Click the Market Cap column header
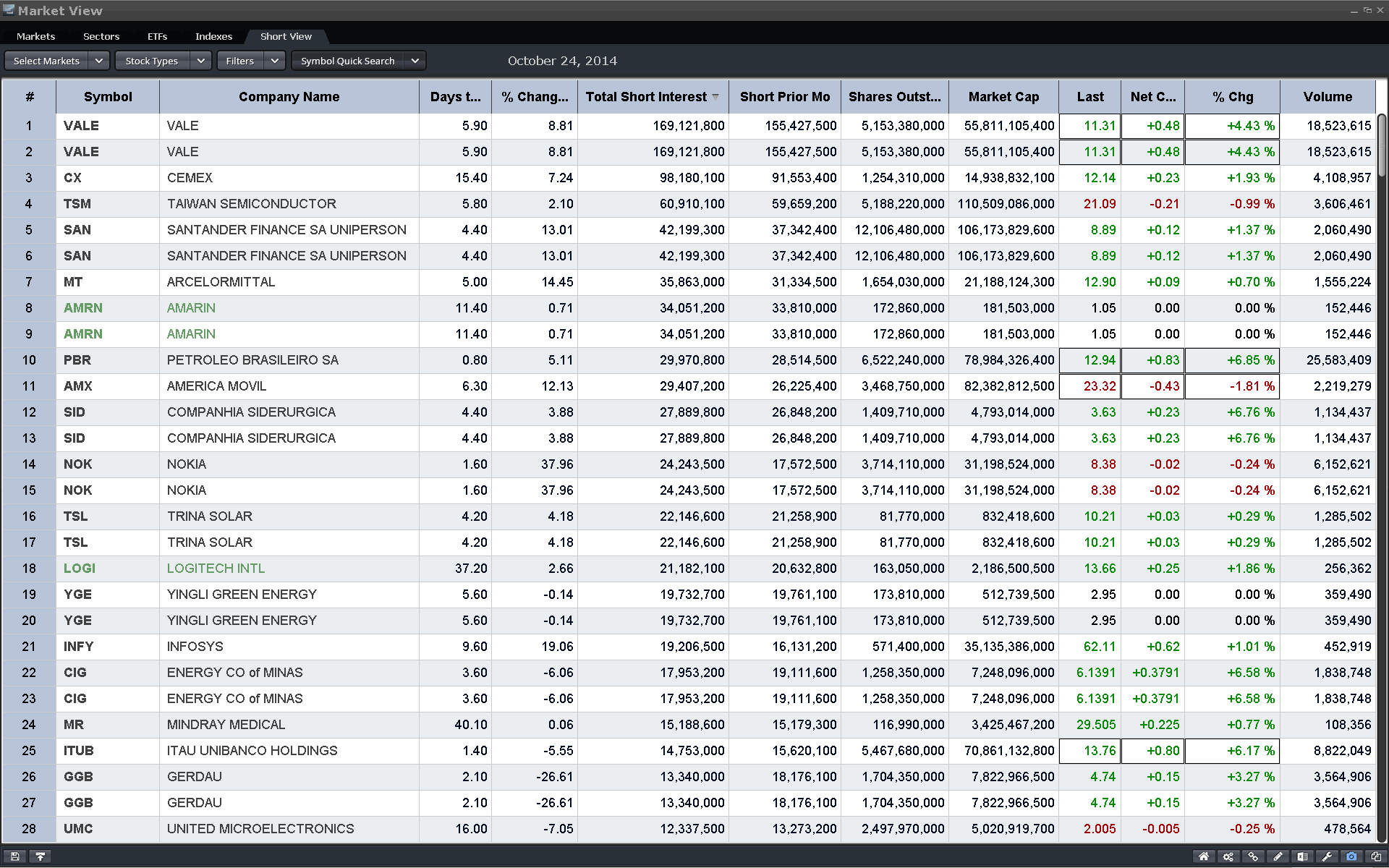 click(1003, 97)
